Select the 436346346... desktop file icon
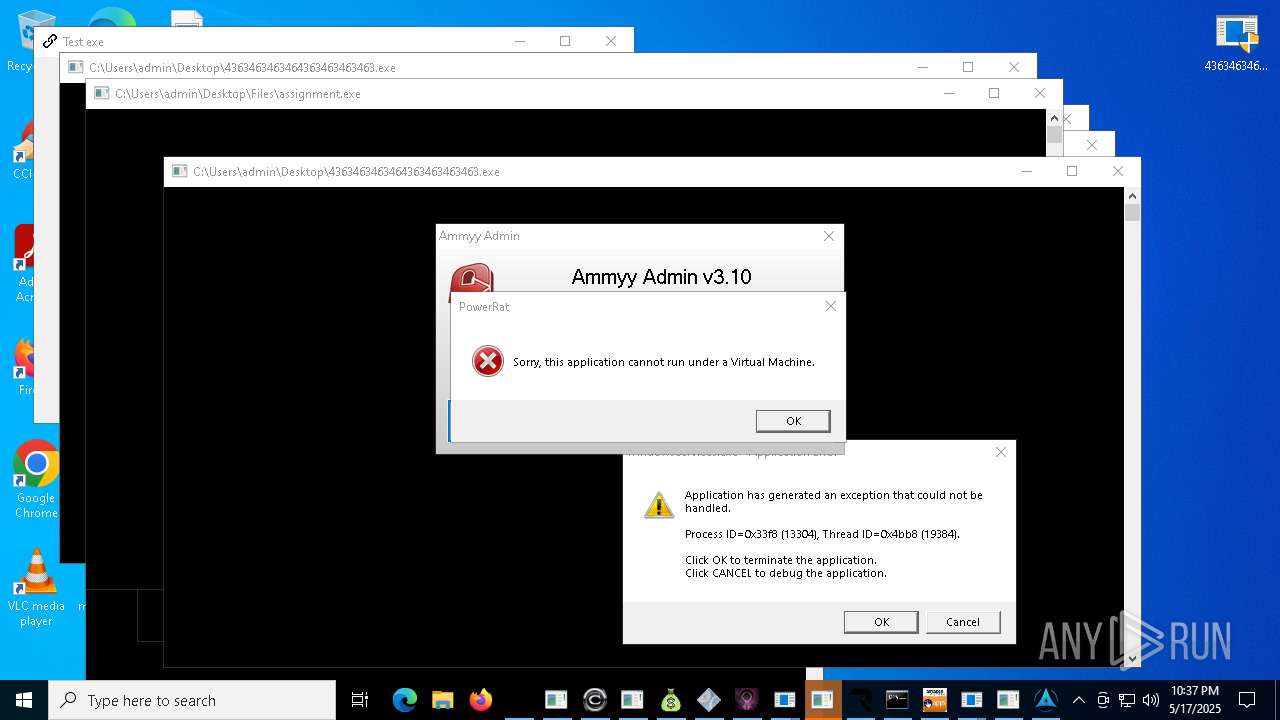Image resolution: width=1280 pixels, height=720 pixels. point(1236,42)
